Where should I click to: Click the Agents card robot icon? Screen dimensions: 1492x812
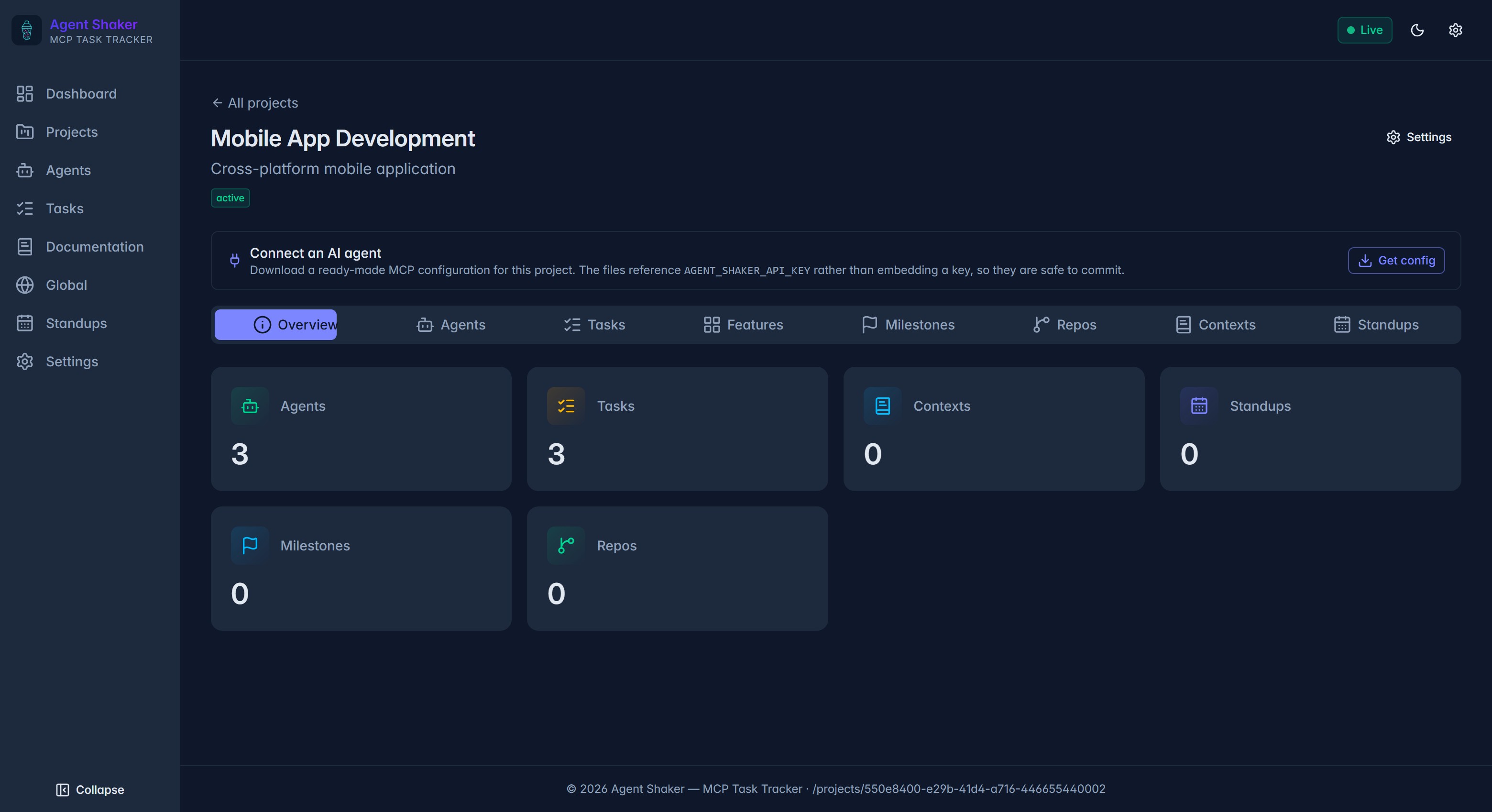click(x=250, y=406)
